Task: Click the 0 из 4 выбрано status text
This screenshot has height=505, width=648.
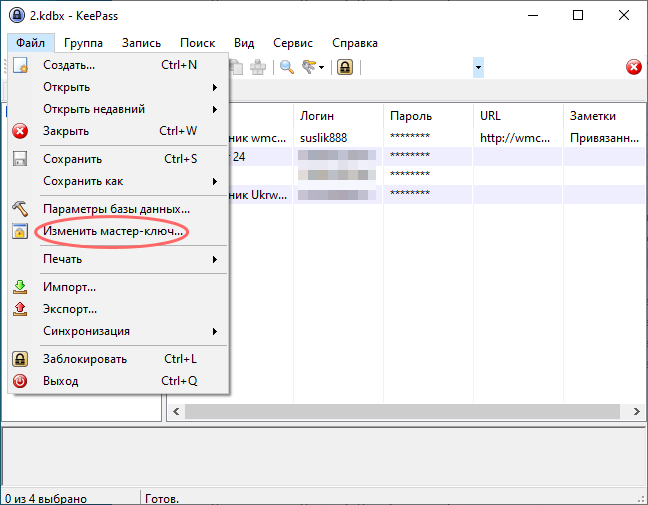Action: (46, 499)
